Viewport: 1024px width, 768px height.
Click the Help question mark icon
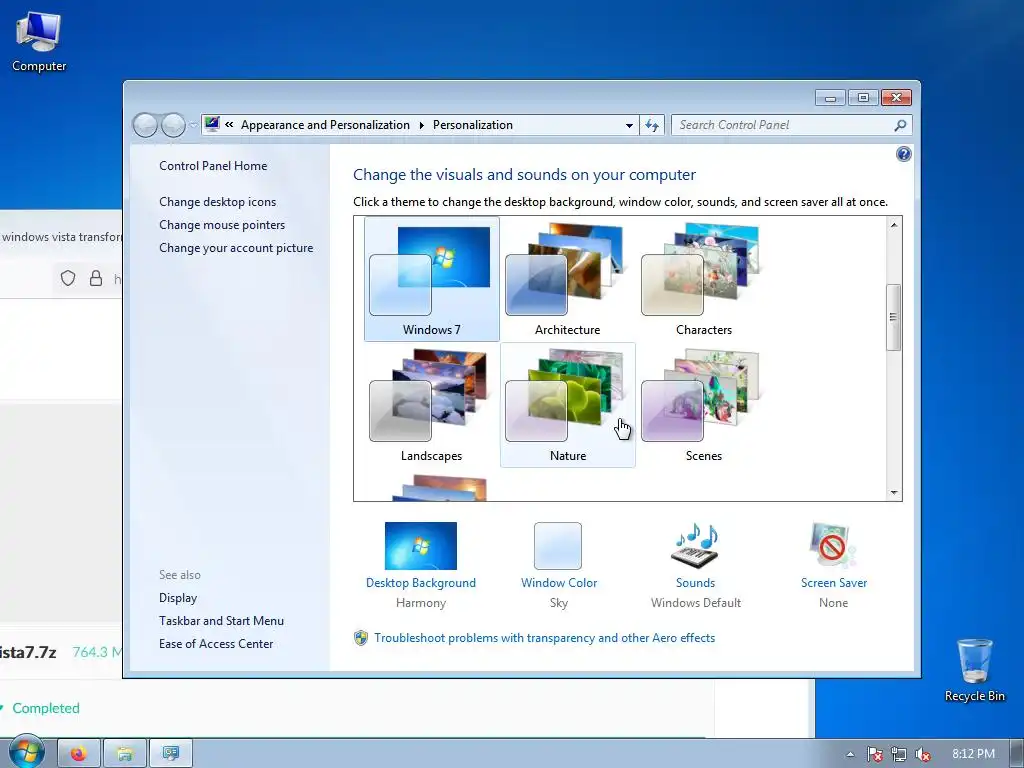click(904, 154)
